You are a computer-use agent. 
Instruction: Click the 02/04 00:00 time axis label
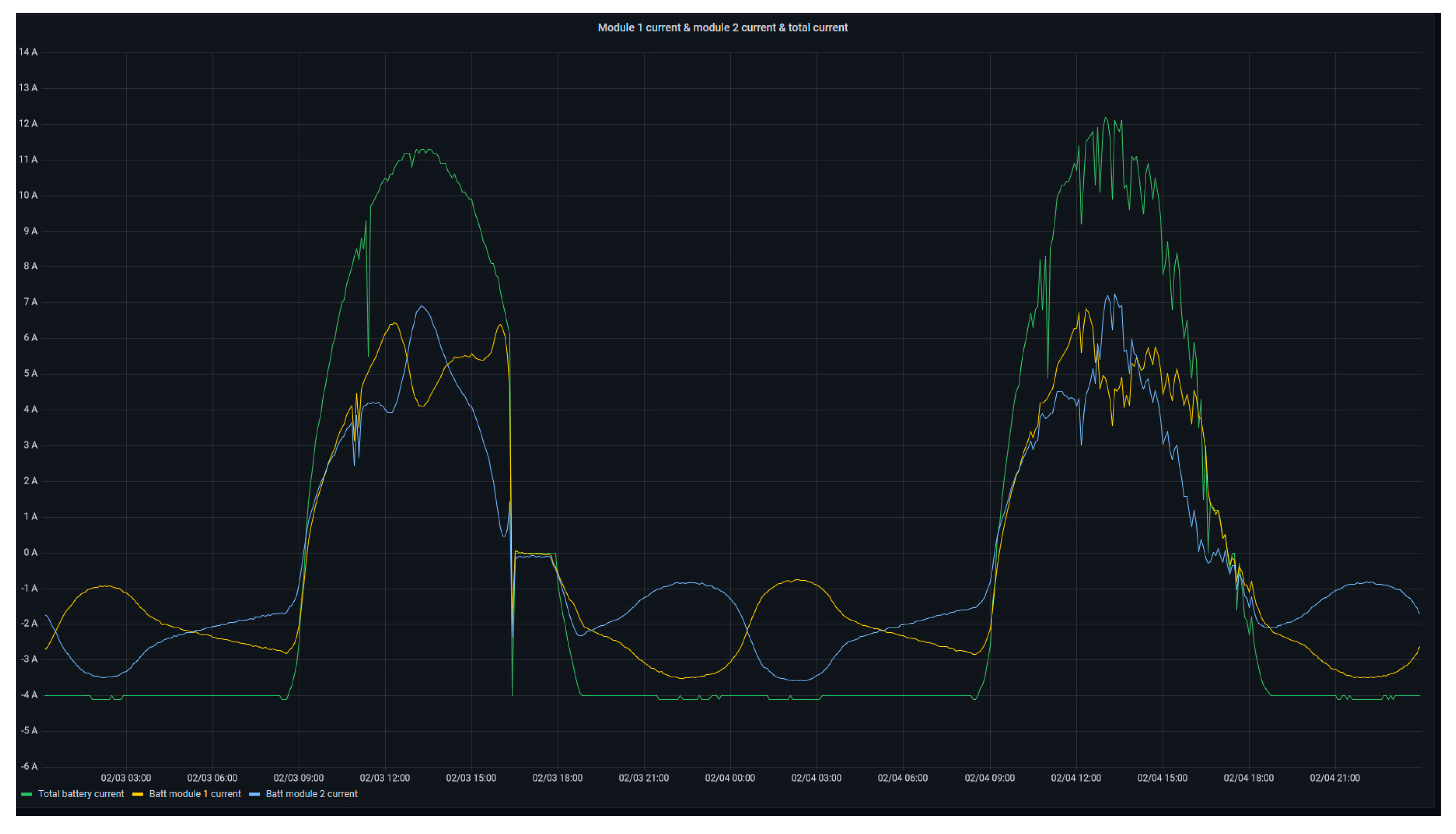click(x=730, y=778)
